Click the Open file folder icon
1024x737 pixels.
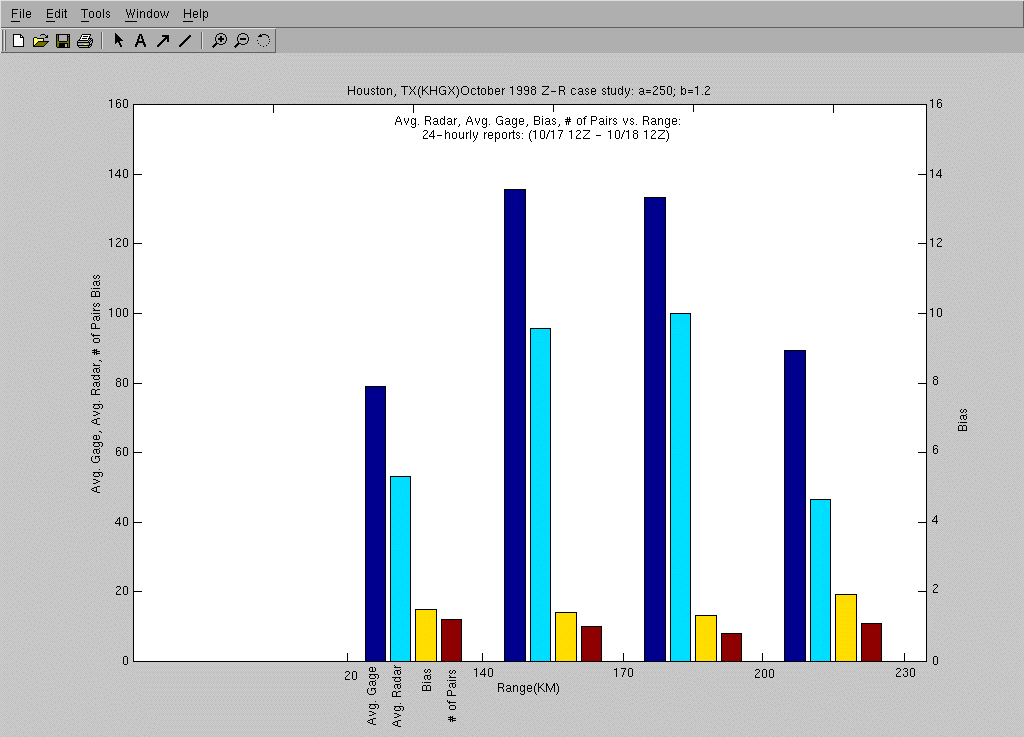[40, 41]
